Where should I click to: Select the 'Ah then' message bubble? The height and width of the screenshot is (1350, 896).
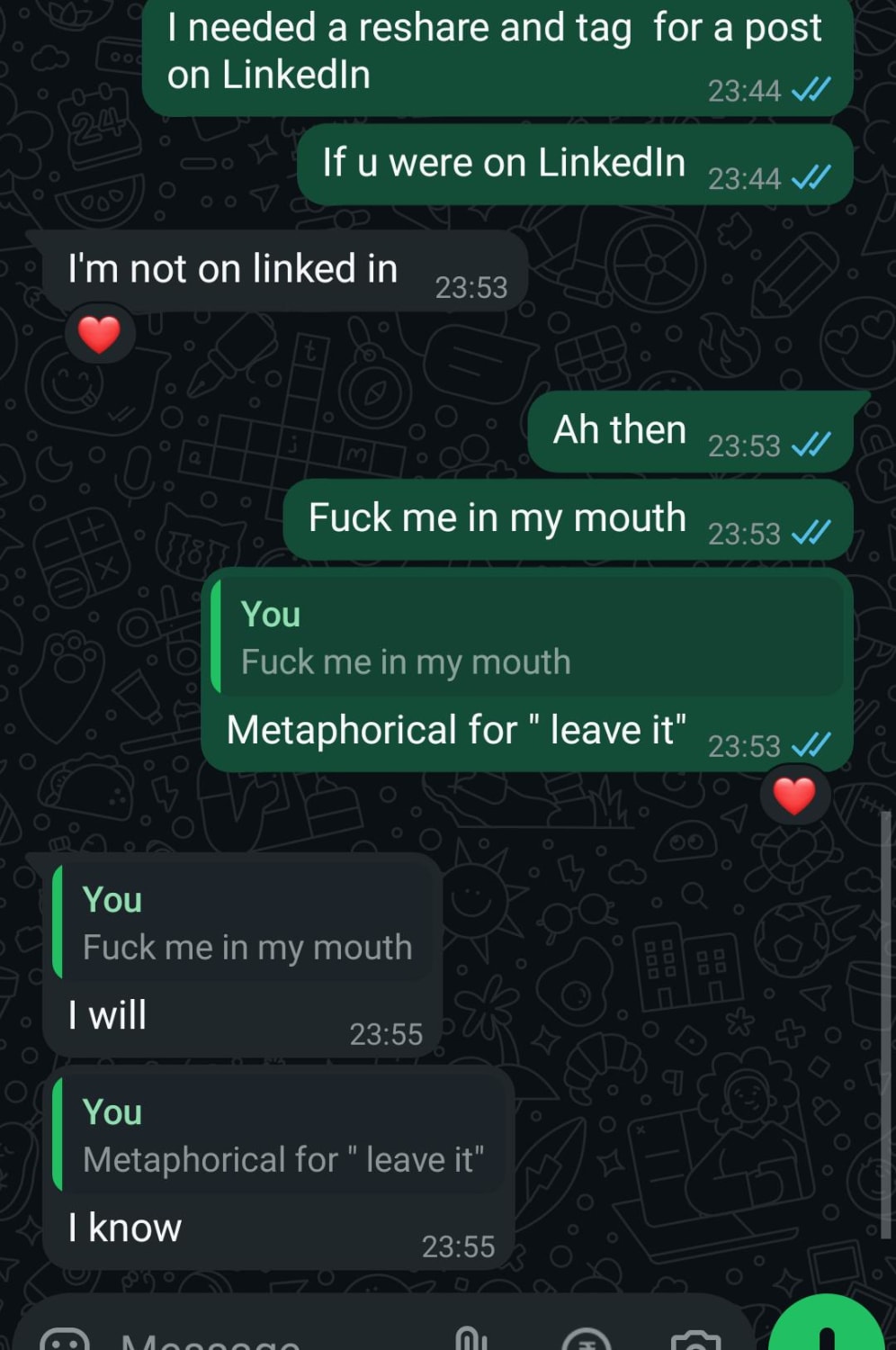coord(691,431)
